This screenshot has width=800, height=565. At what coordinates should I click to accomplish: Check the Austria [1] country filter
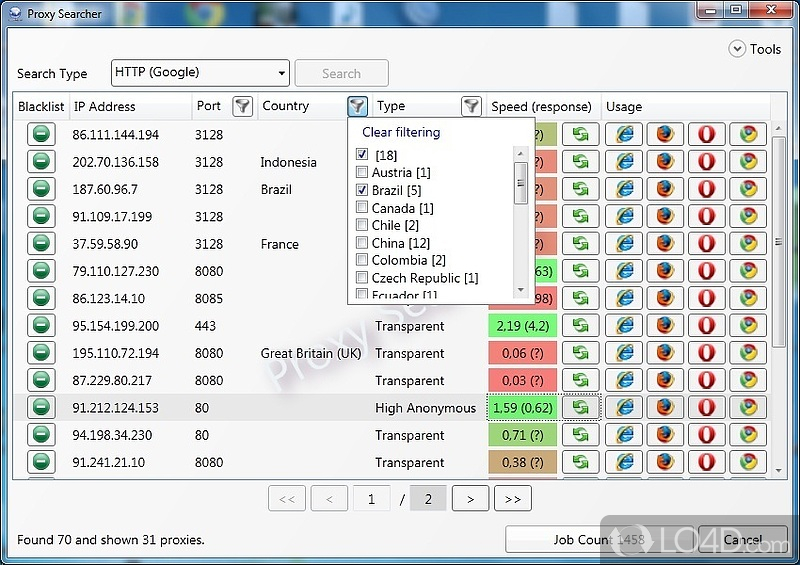(x=362, y=173)
